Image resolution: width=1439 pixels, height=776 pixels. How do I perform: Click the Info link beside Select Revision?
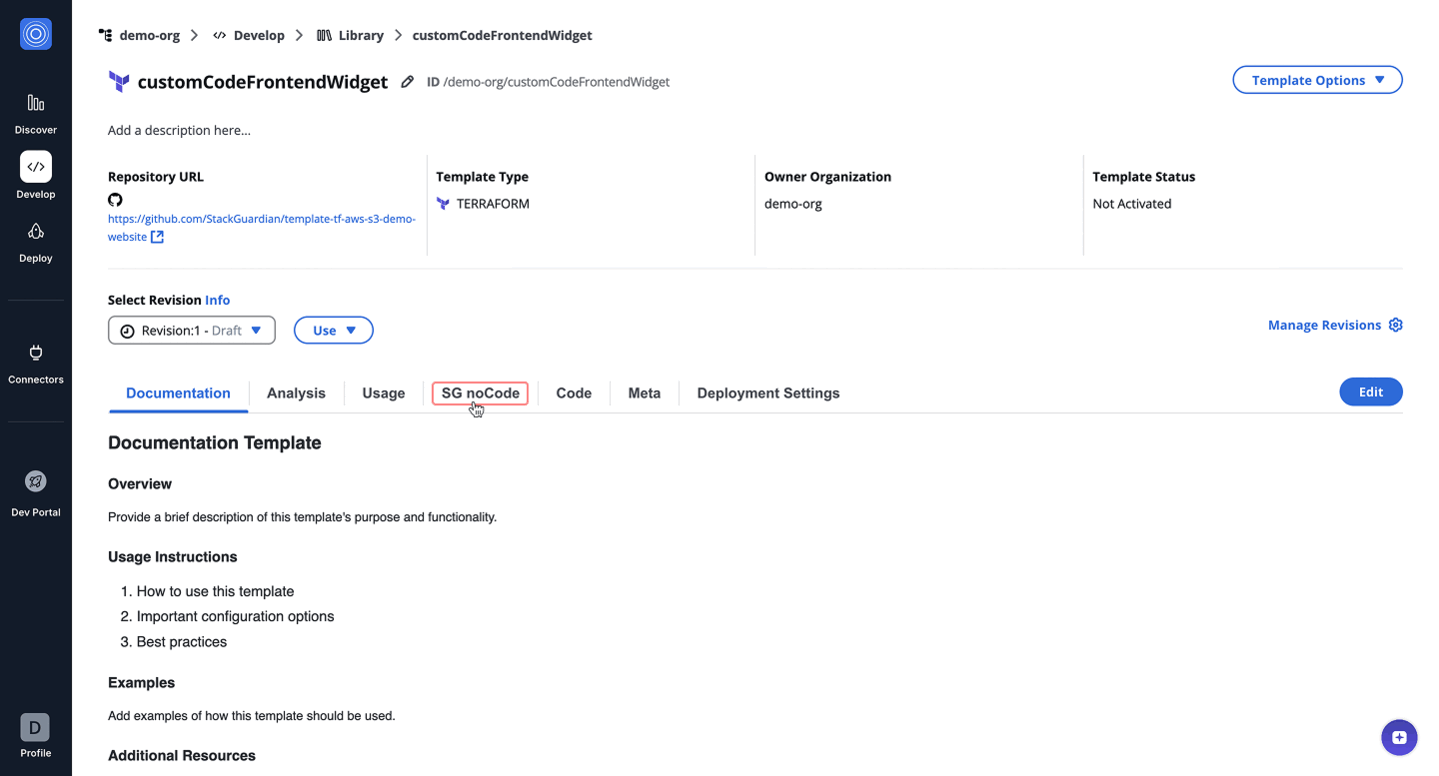(x=217, y=300)
